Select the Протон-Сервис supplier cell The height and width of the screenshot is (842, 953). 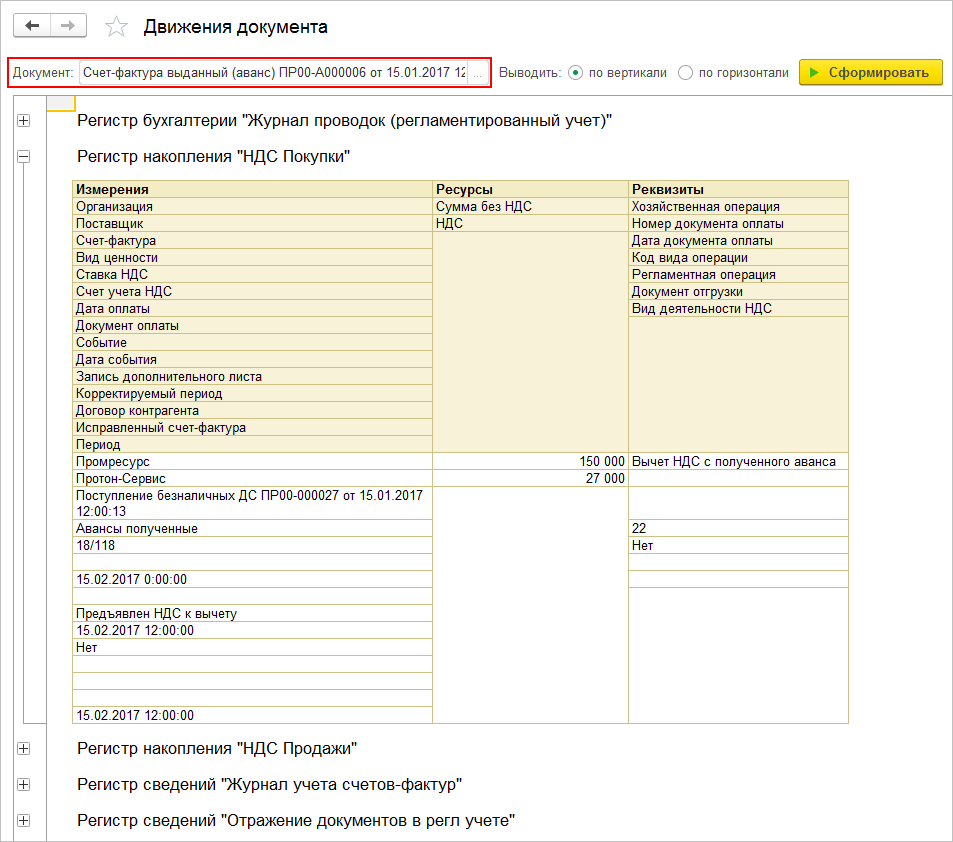252,478
